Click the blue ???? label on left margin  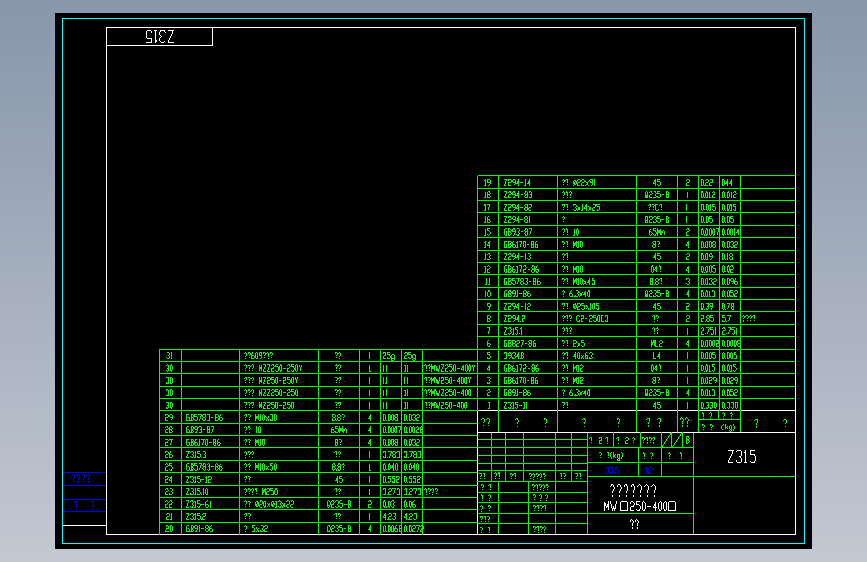point(81,479)
